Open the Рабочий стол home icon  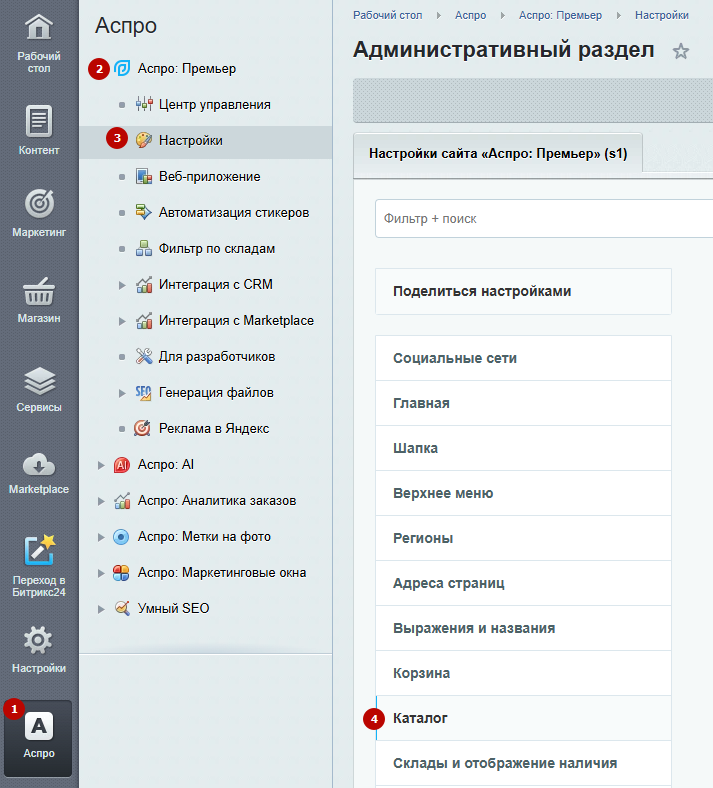pos(39,27)
